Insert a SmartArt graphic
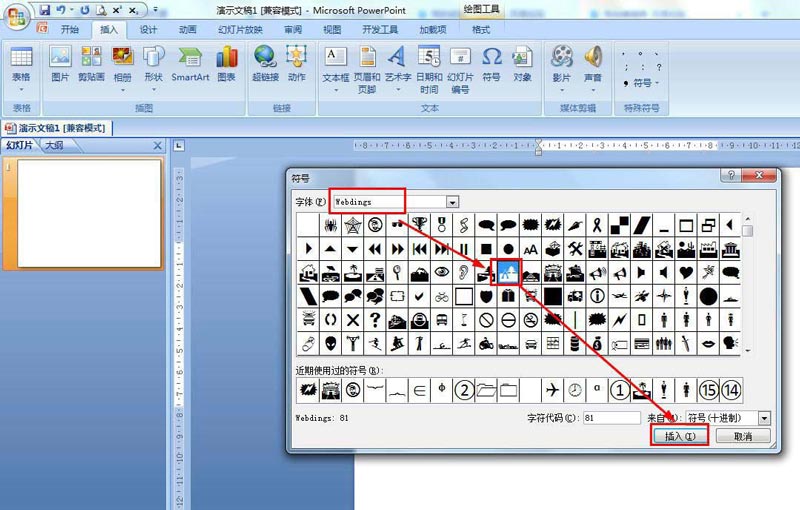800x510 pixels. pos(190,64)
